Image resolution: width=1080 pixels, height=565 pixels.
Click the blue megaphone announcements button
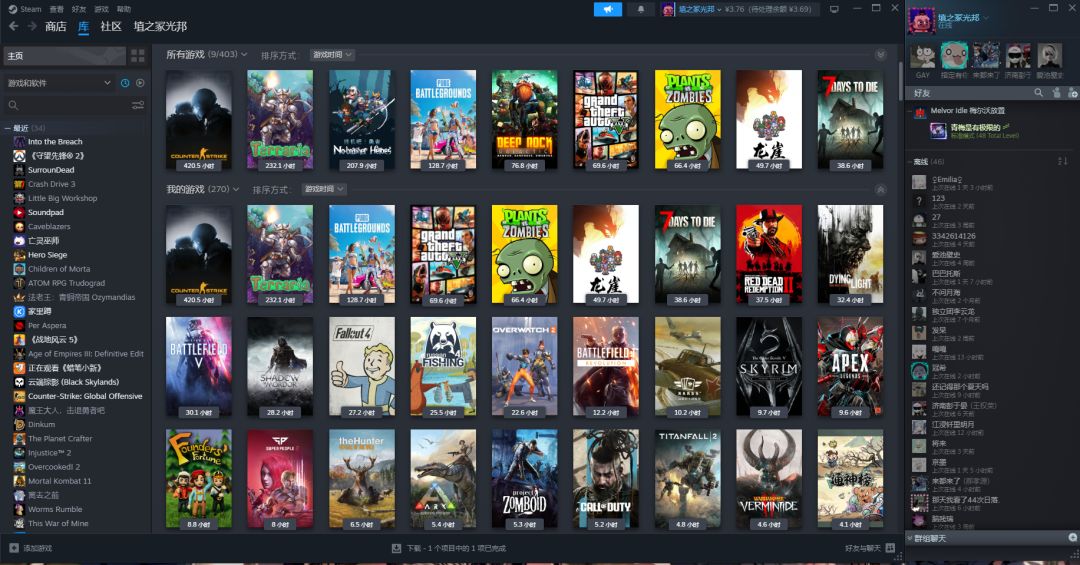pos(608,9)
